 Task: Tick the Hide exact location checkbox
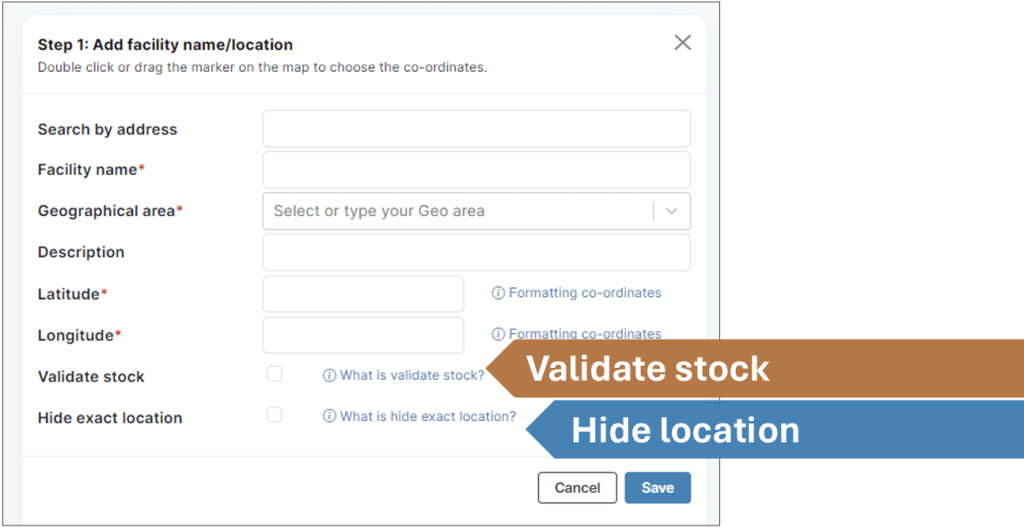[x=274, y=415]
